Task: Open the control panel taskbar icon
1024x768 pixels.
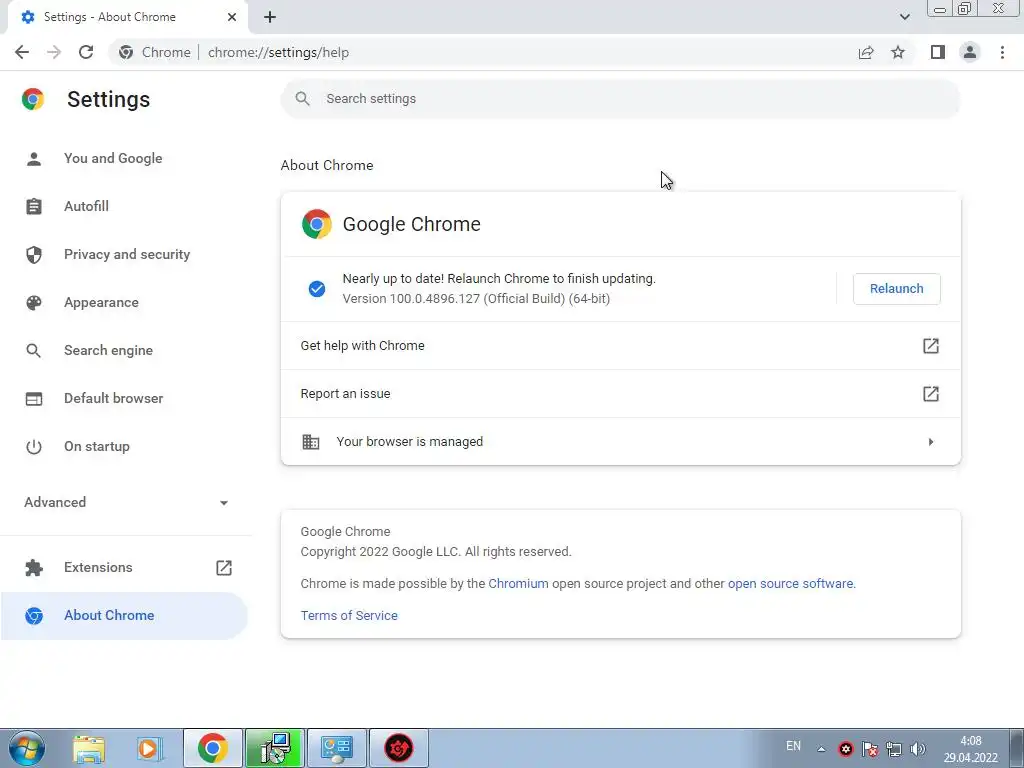Action: coord(337,748)
